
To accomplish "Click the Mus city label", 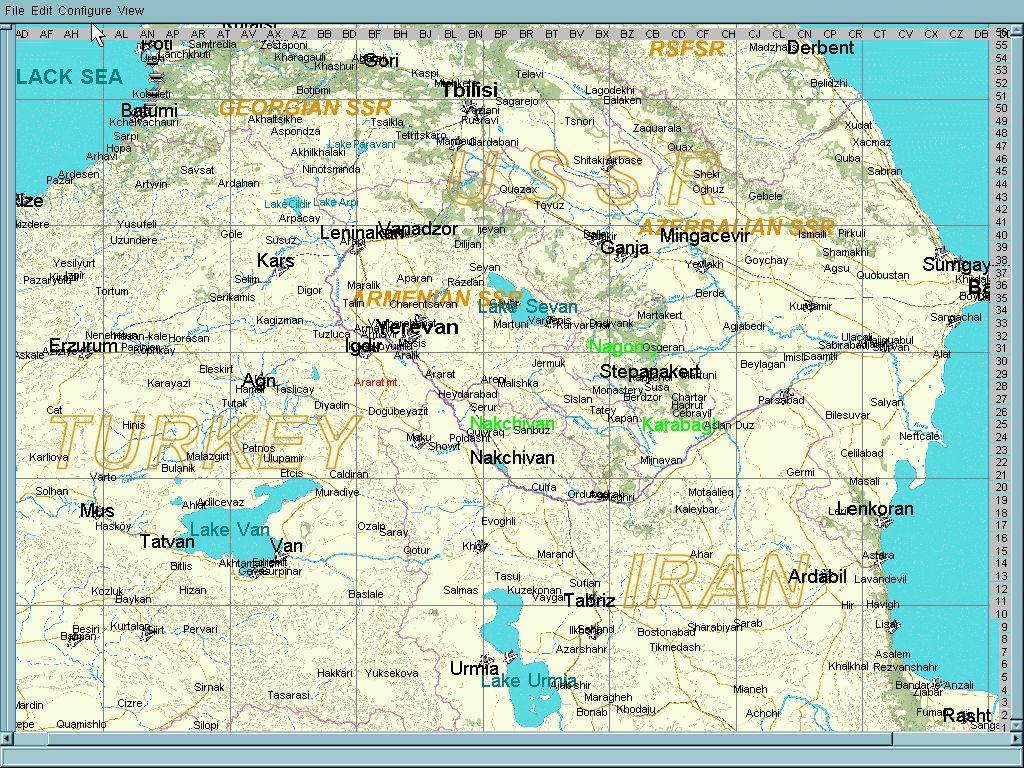I will (97, 511).
